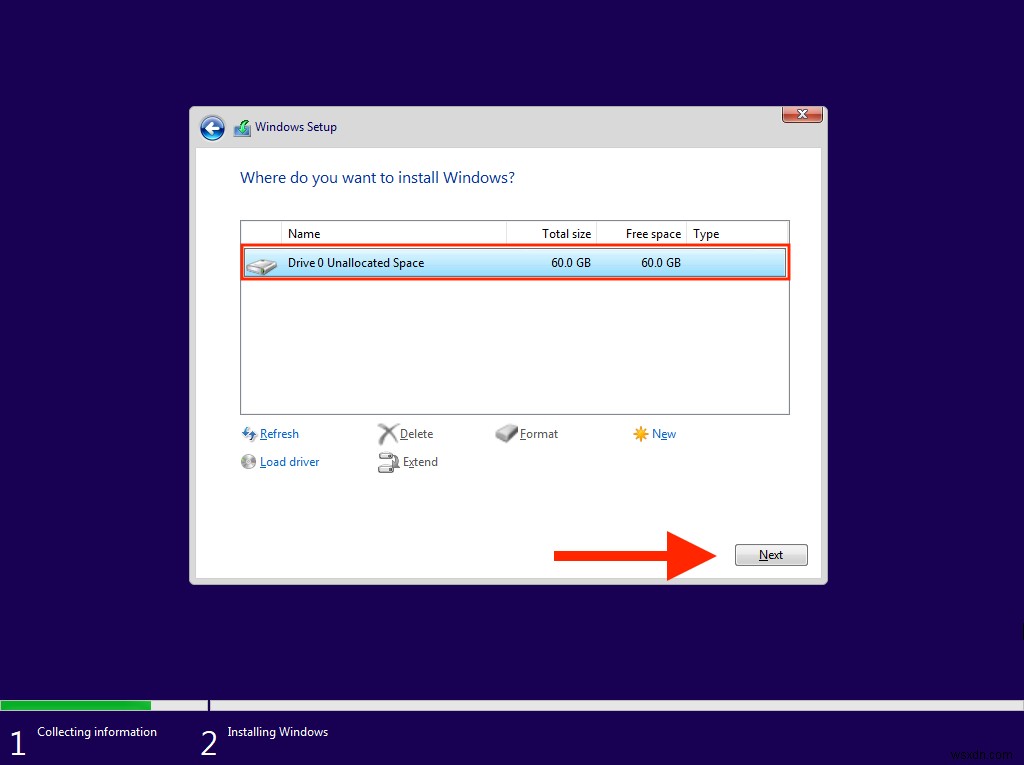The image size is (1024, 765).
Task: Close the Windows Setup window
Action: (802, 114)
